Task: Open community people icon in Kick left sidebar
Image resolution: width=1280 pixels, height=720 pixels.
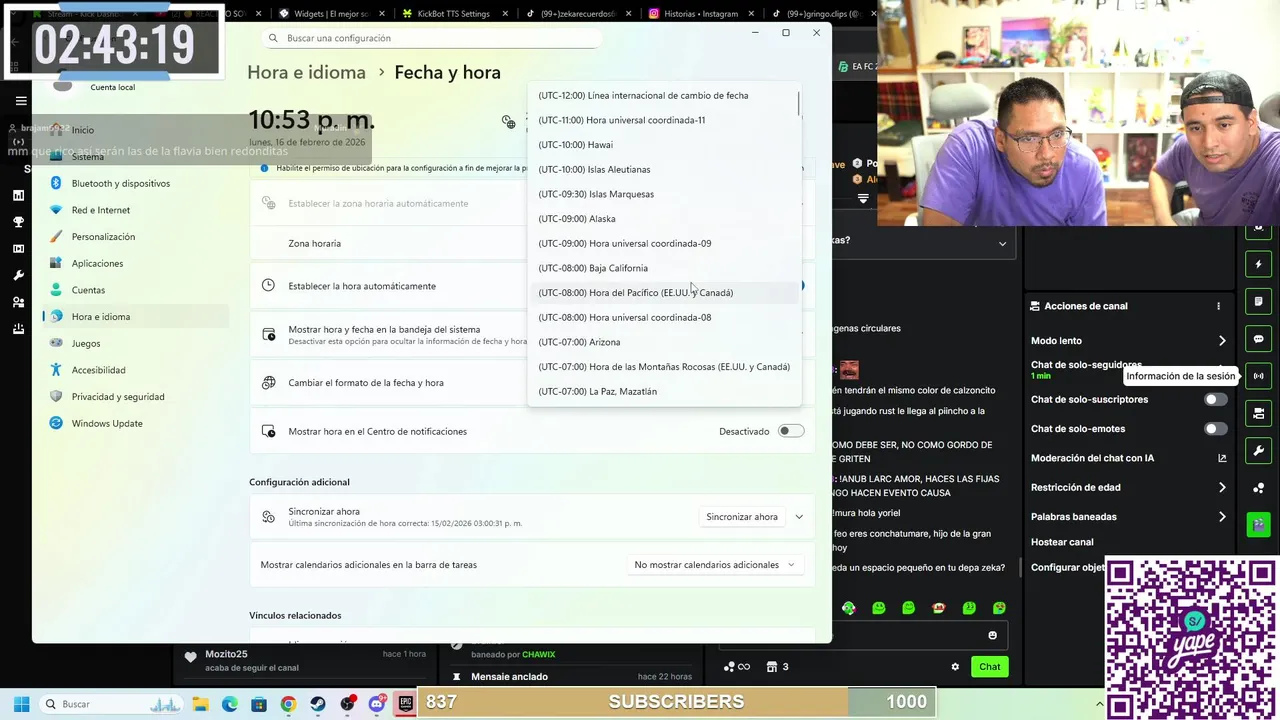Action: [x=18, y=302]
